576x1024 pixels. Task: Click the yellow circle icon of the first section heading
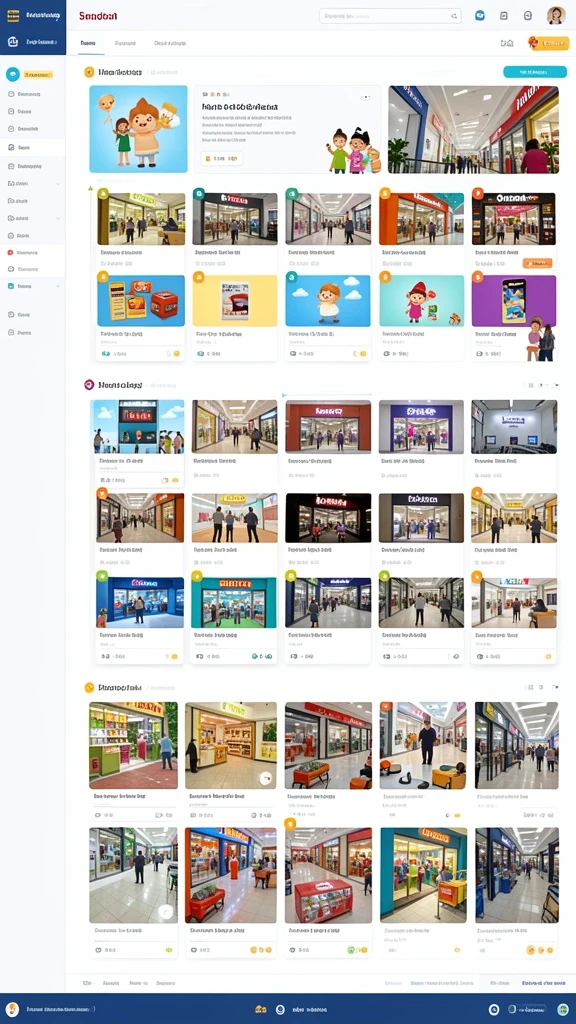pyautogui.click(x=89, y=72)
